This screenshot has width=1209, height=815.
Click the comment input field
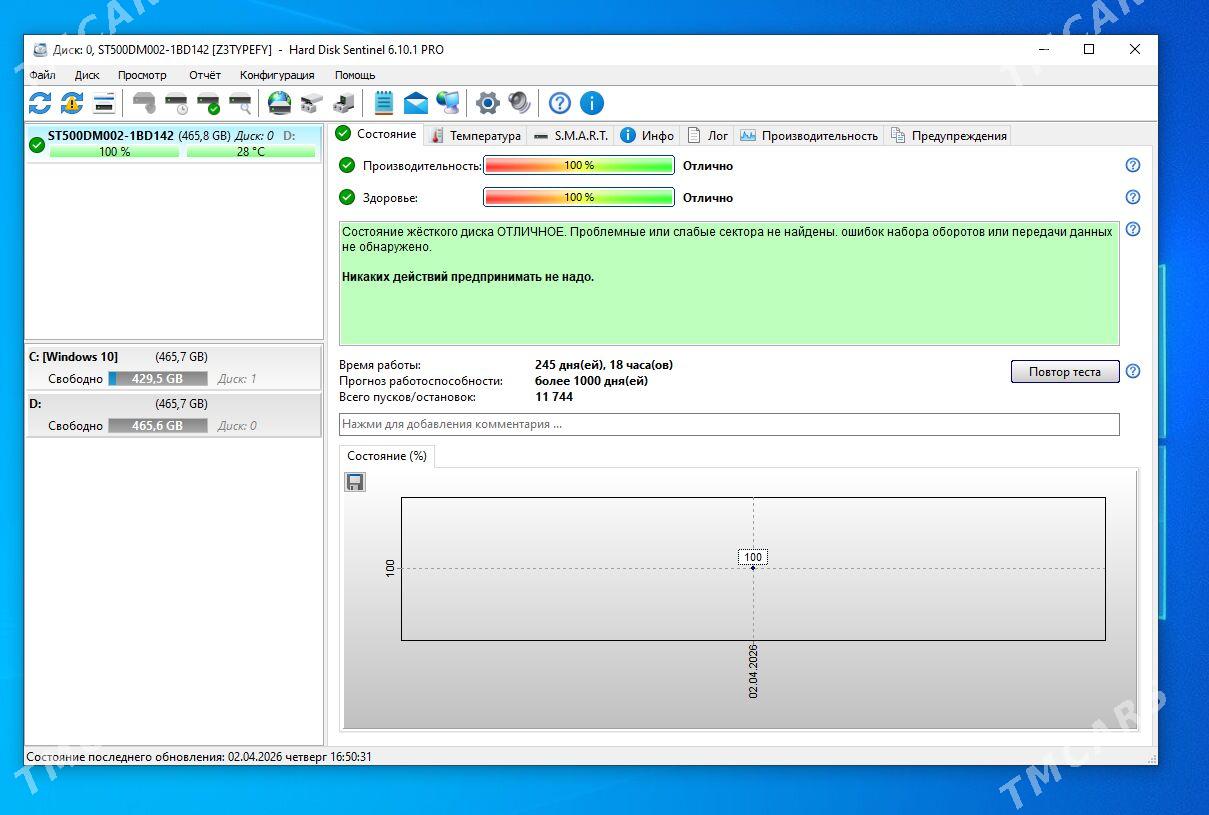coord(728,424)
